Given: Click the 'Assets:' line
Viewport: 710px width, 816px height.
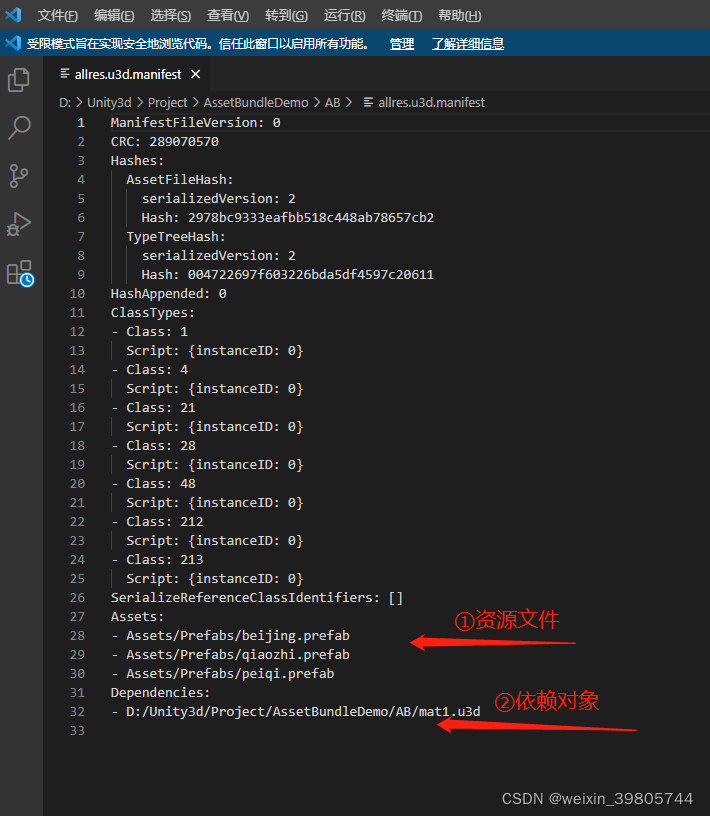Looking at the screenshot, I should pos(137,617).
